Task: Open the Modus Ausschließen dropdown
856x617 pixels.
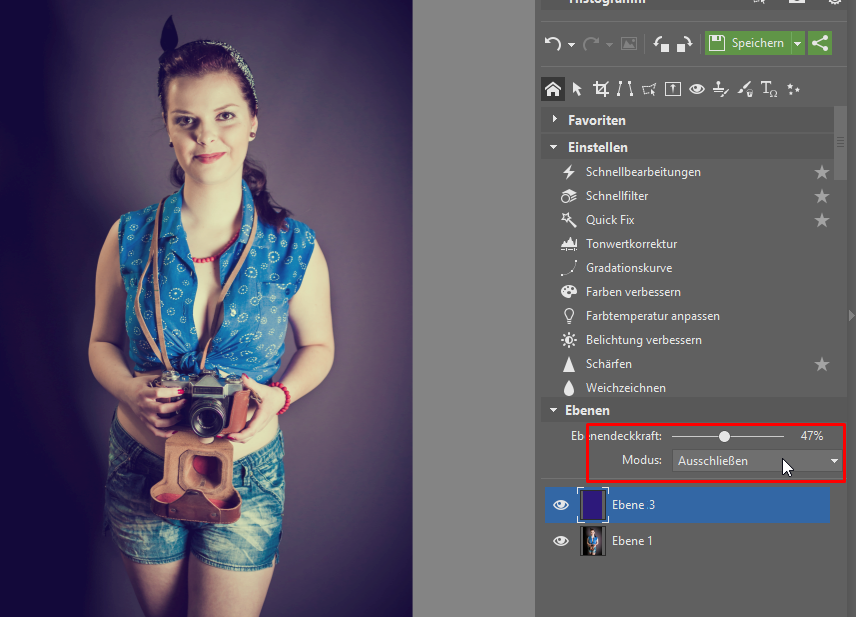Action: [757, 461]
